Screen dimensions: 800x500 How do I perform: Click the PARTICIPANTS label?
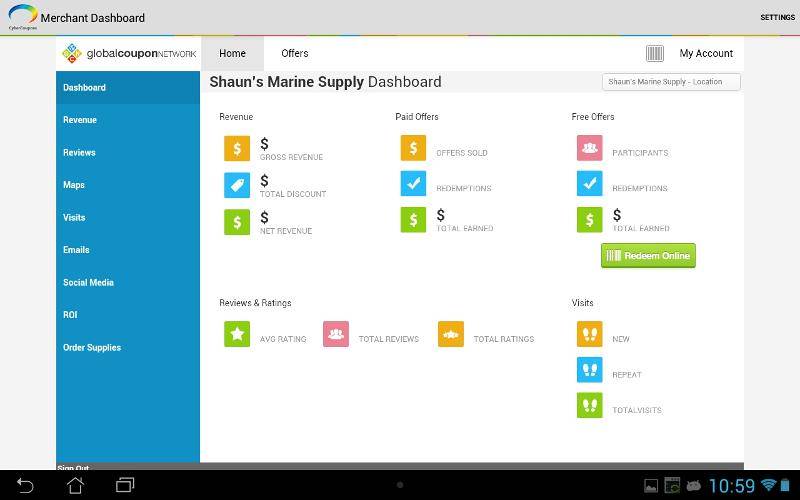tap(640, 153)
